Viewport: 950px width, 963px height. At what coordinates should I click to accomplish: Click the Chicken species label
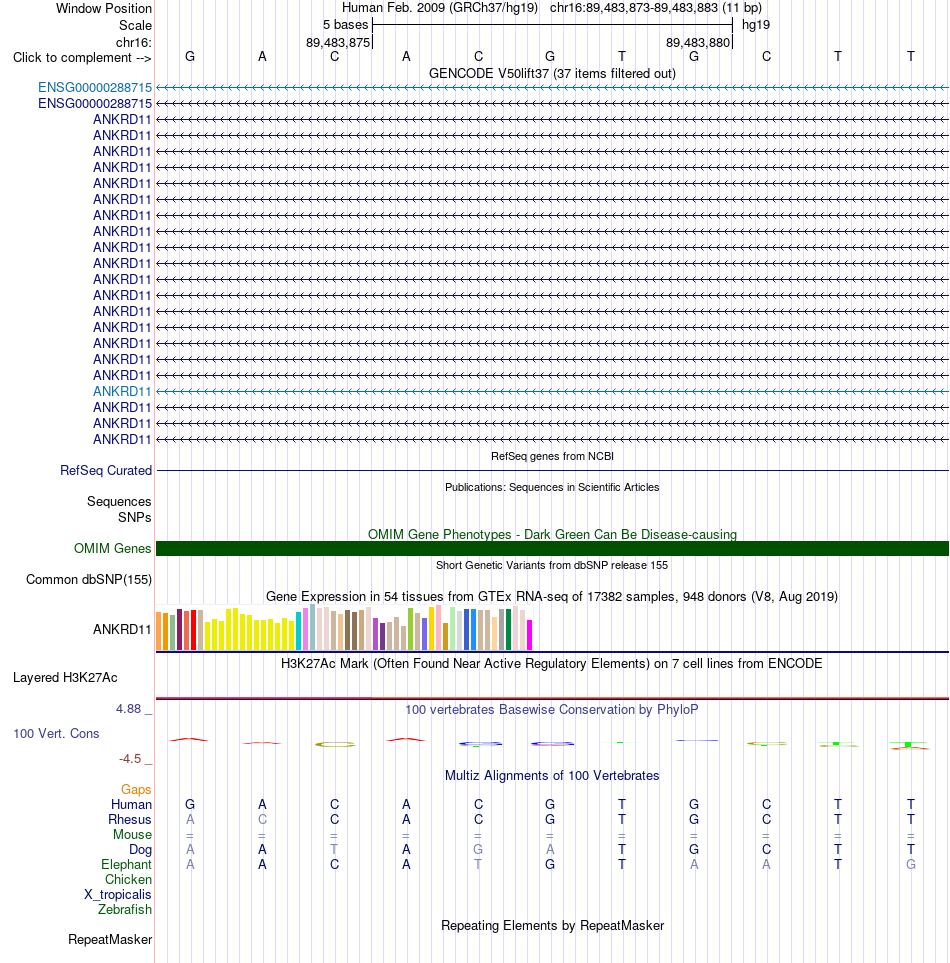pyautogui.click(x=128, y=879)
